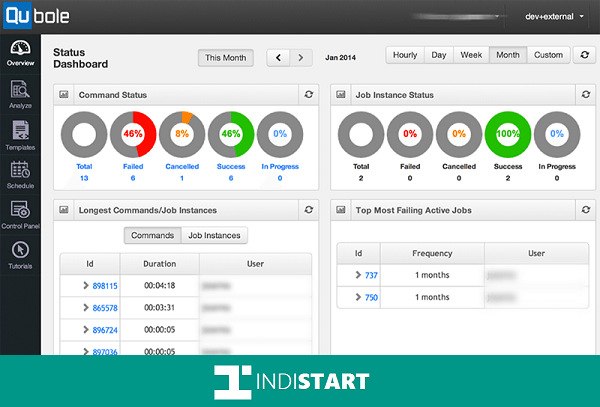The height and width of the screenshot is (407, 600).
Task: Click the Failed label under Command Status
Action: 133,166
